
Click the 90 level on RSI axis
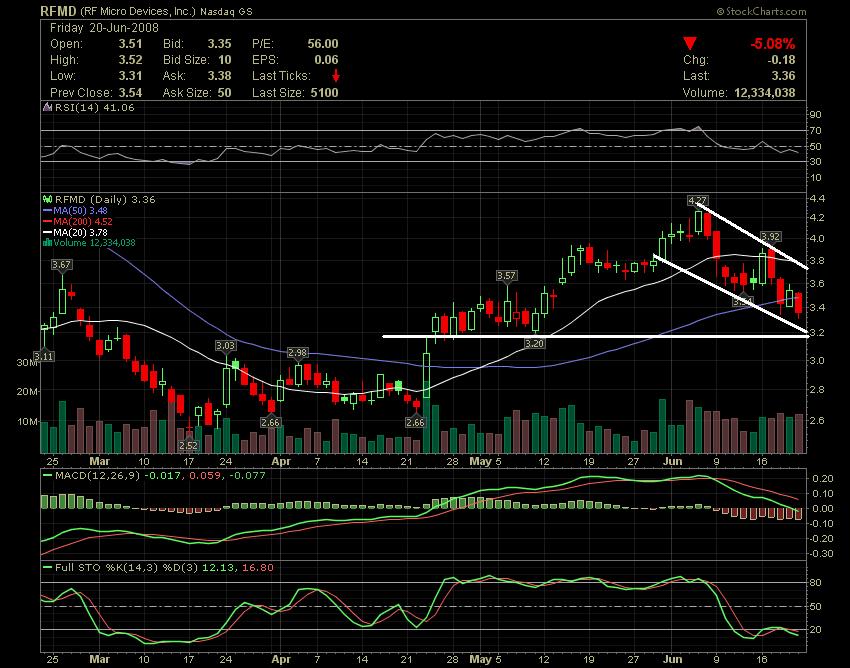[816, 114]
